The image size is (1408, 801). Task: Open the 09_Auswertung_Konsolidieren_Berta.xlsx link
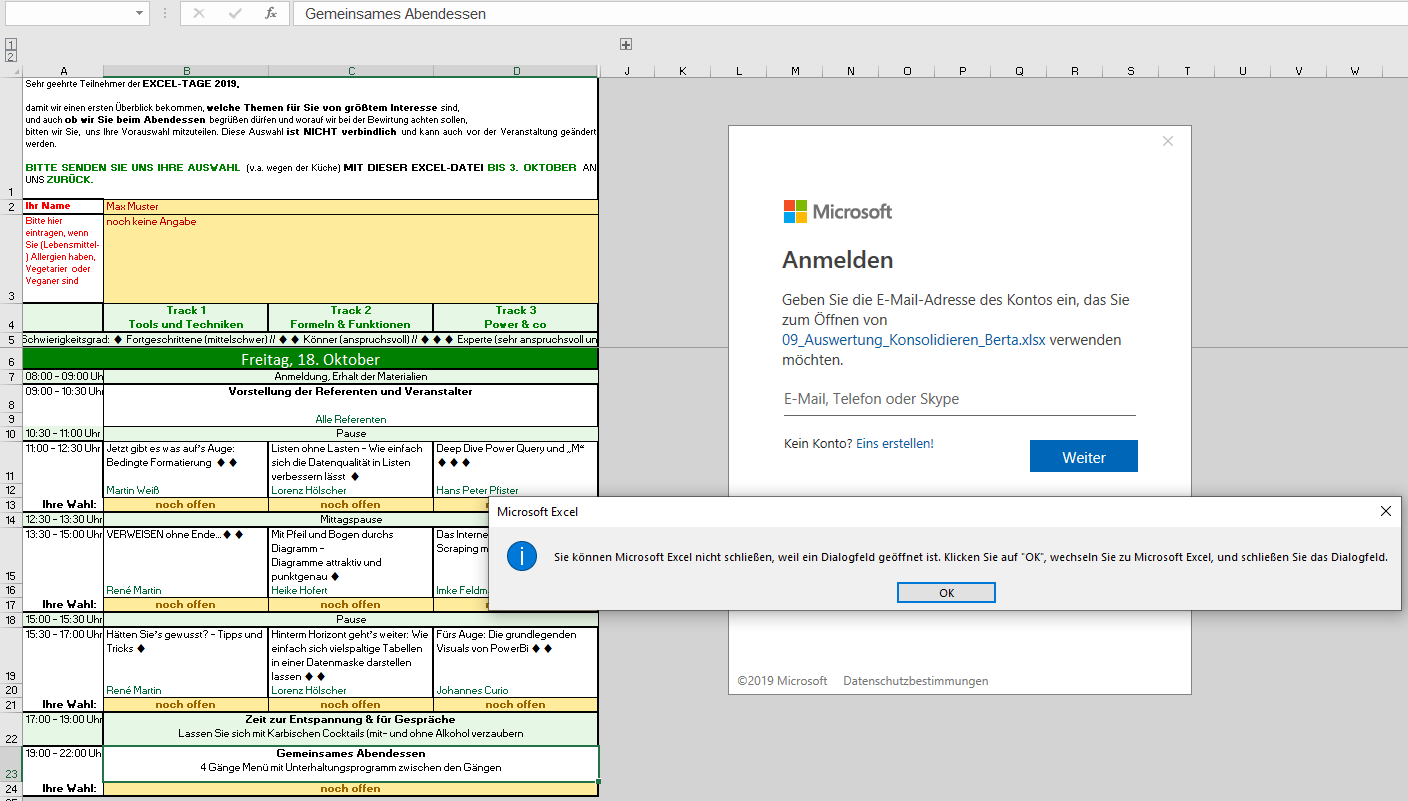pyautogui.click(x=914, y=339)
